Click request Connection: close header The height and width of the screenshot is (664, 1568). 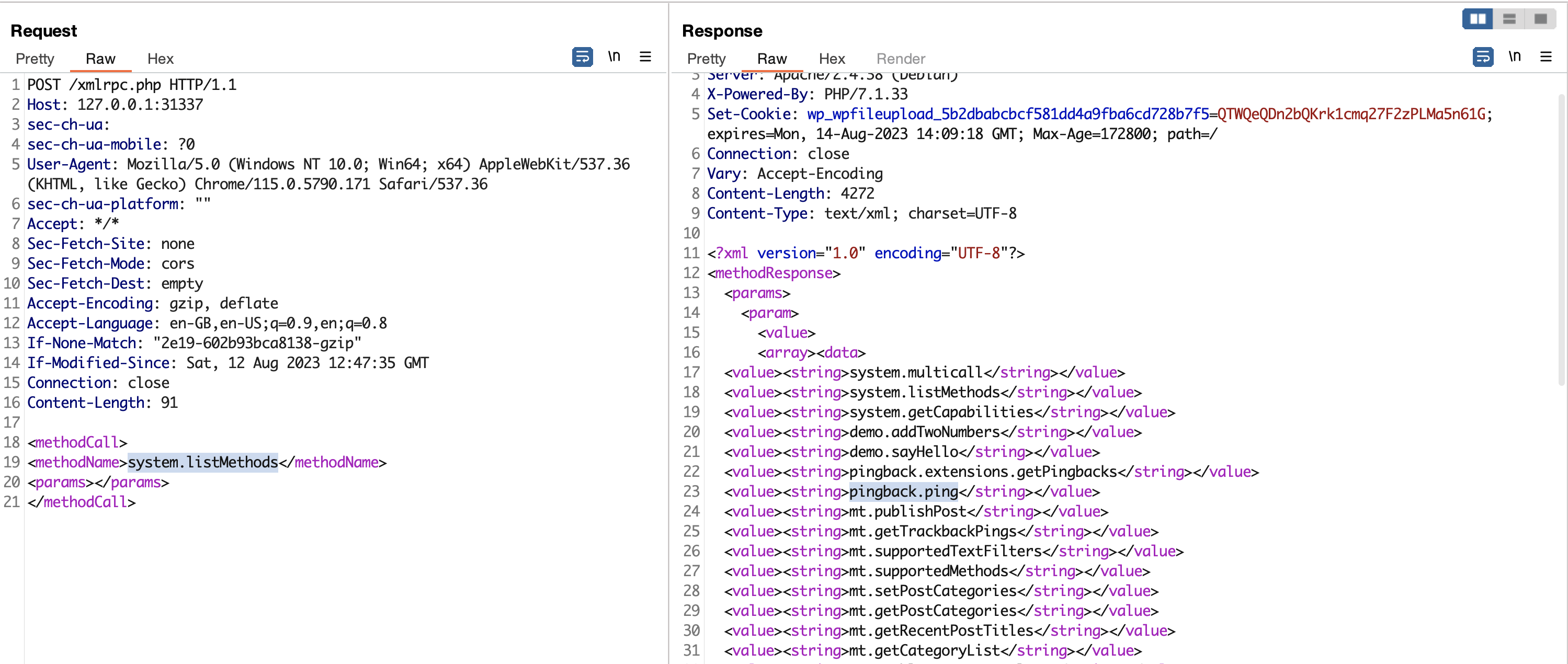(x=98, y=382)
